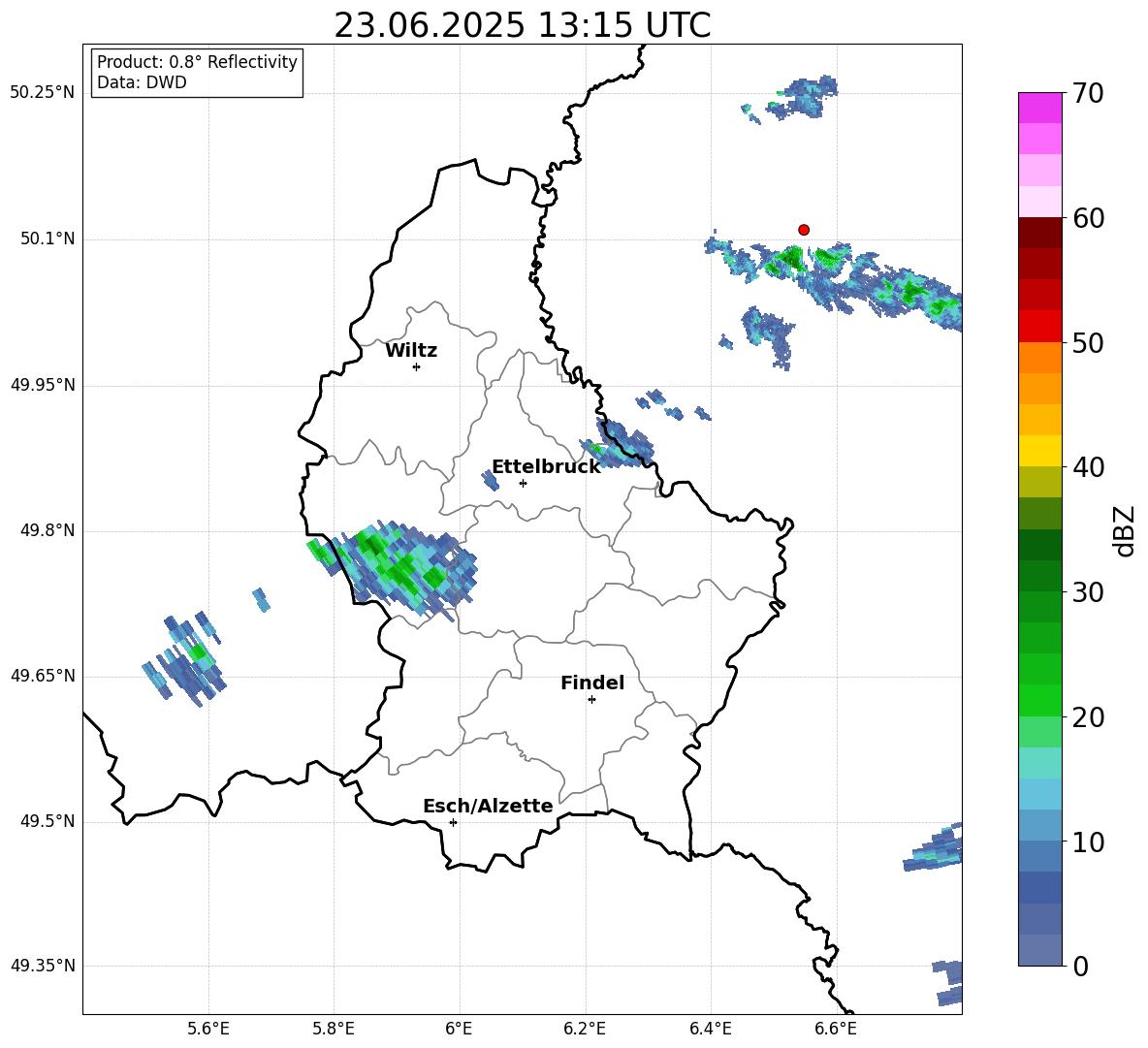Click the 70 value on colorbar

coord(1088,94)
